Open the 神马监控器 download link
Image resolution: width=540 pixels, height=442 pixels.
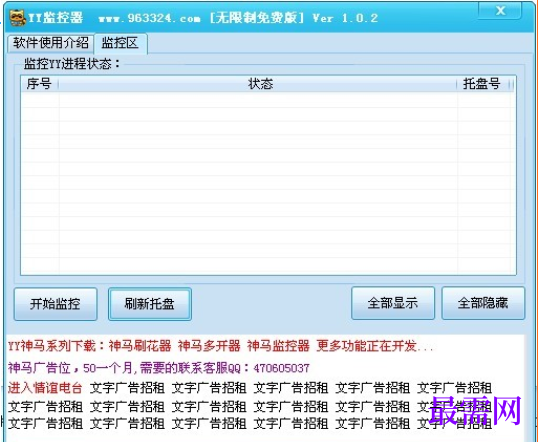tap(278, 346)
